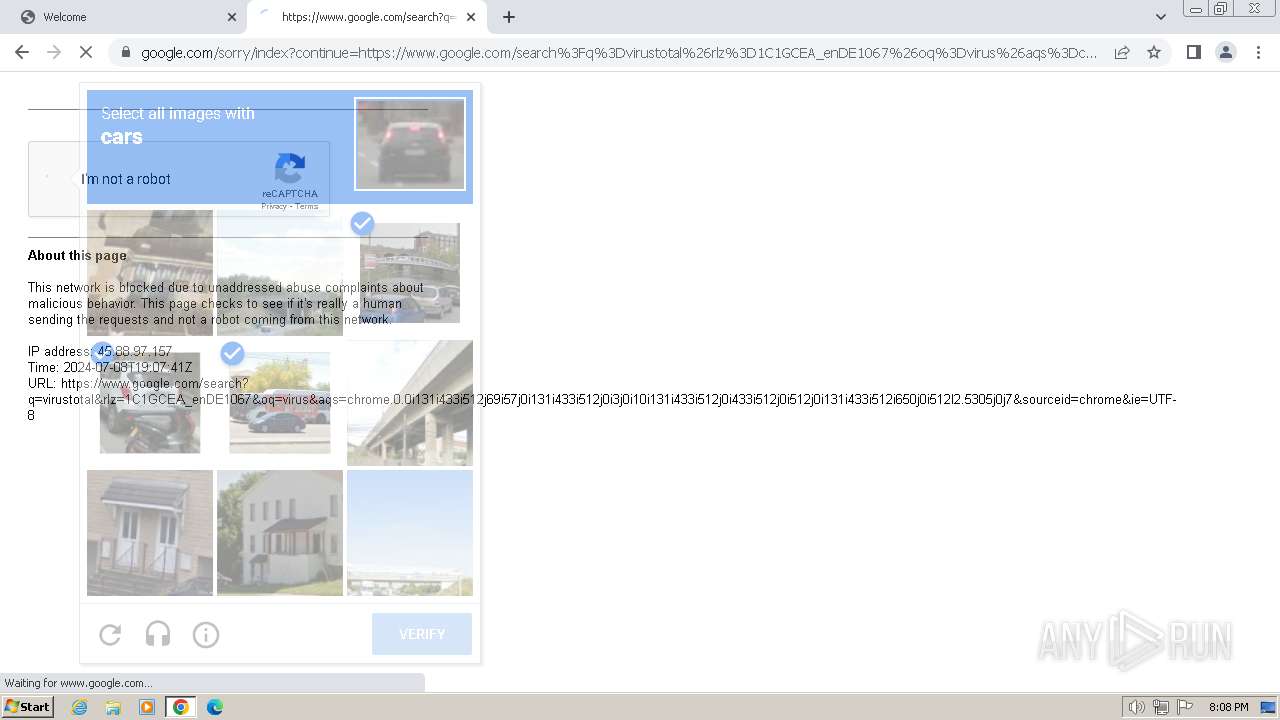Open File Explorer from taskbar
1280x720 pixels.
point(113,707)
